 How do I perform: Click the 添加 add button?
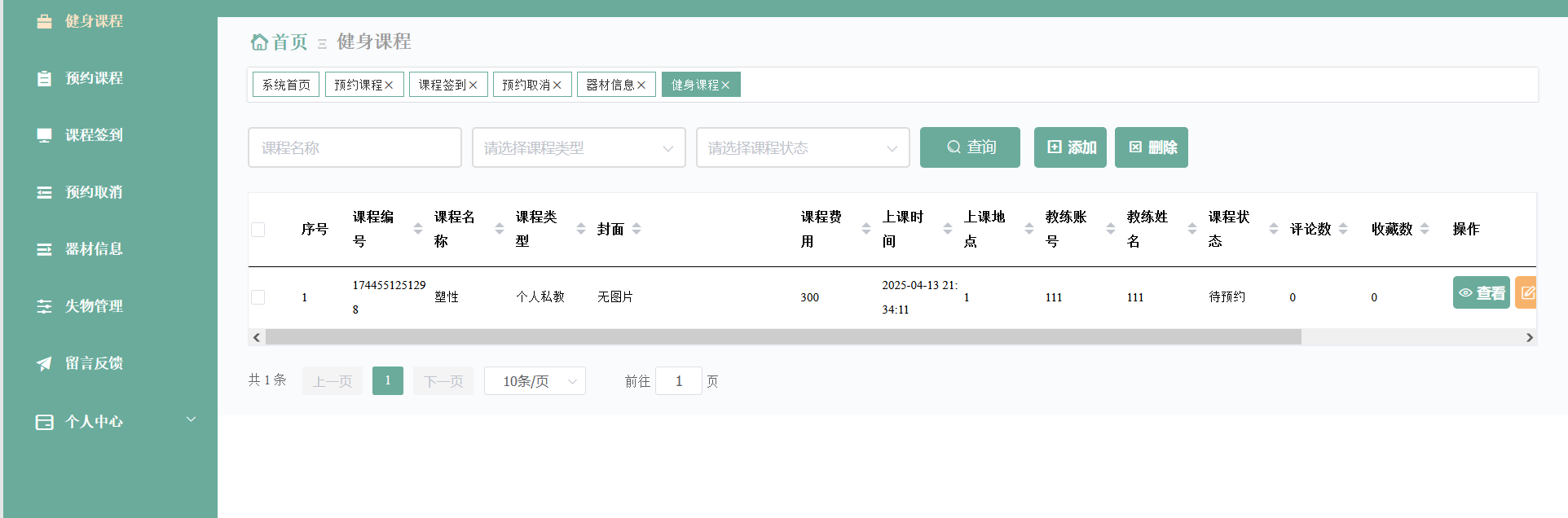pos(1070,147)
